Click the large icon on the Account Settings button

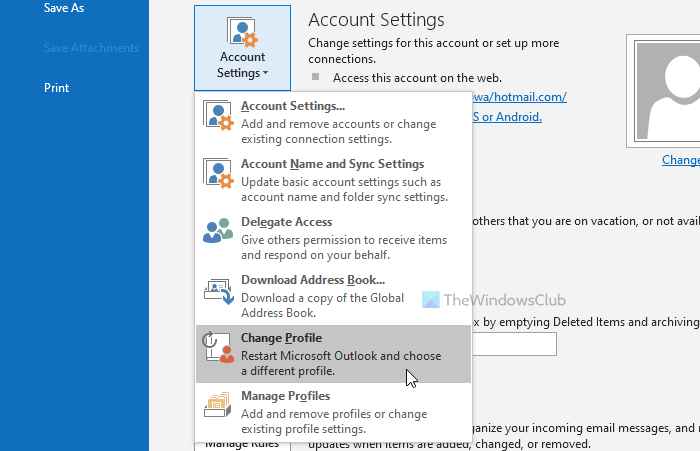[x=242, y=32]
